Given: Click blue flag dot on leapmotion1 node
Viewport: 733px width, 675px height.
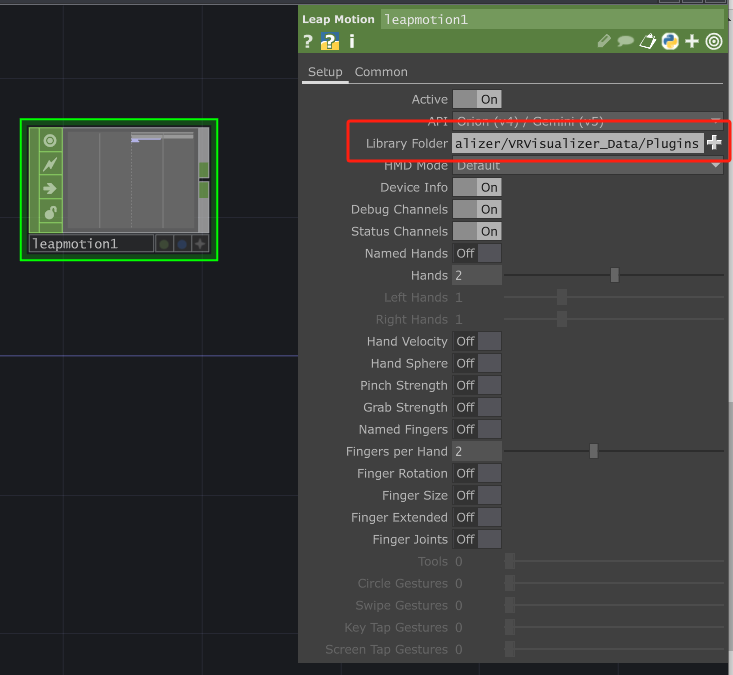Looking at the screenshot, I should pos(182,244).
